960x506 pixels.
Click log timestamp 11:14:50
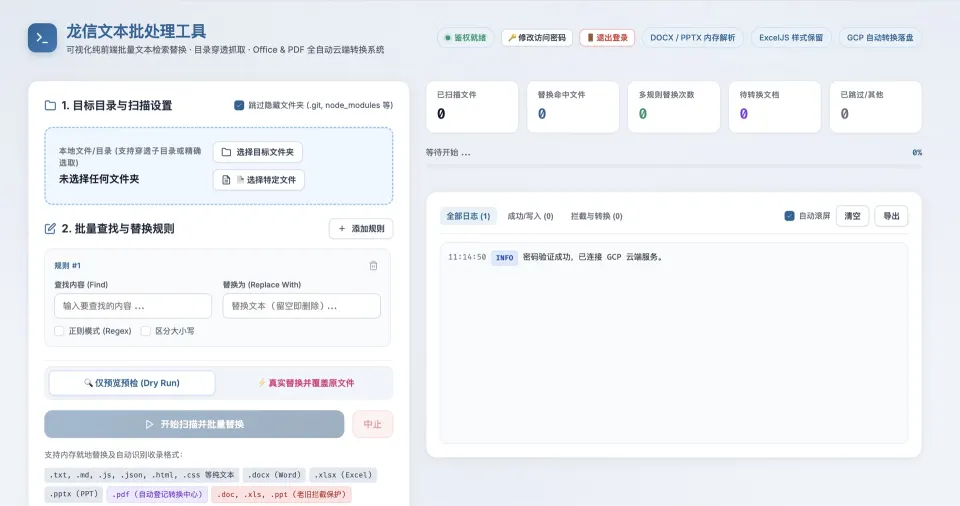click(x=467, y=257)
